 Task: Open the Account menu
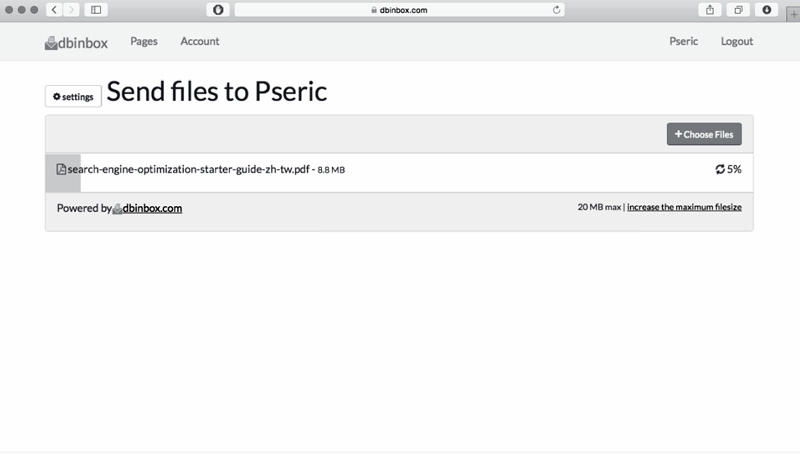tap(200, 42)
